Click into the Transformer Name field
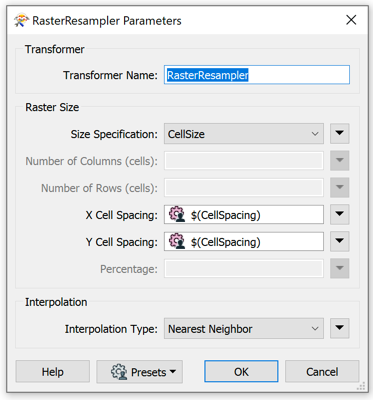This screenshot has height=400, width=373. pyautogui.click(x=257, y=75)
